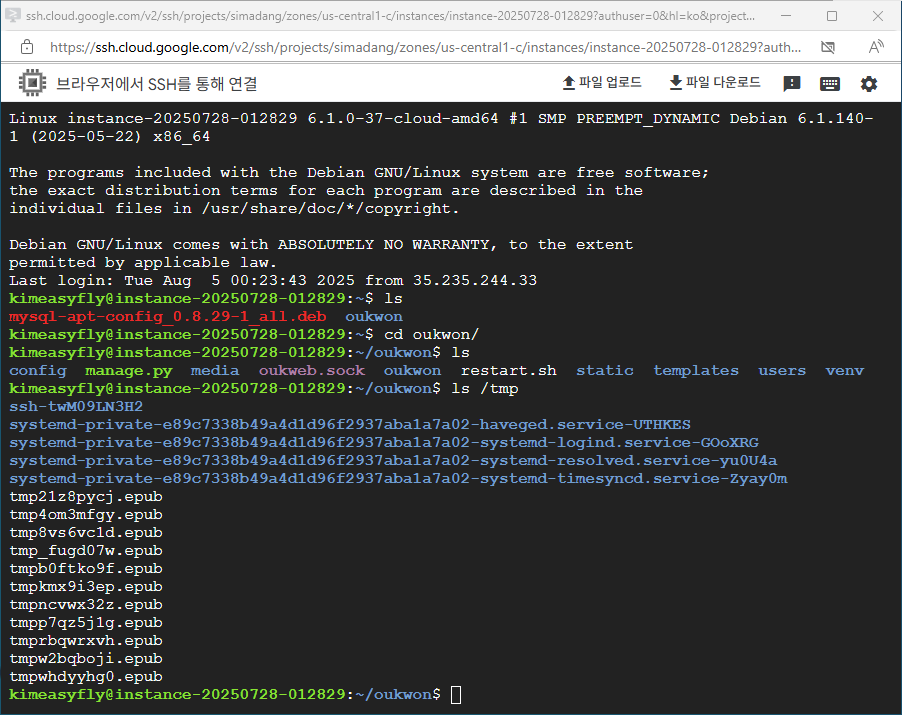902x715 pixels.
Task: Click the 파일 업로드 upload button
Action: (x=602, y=83)
